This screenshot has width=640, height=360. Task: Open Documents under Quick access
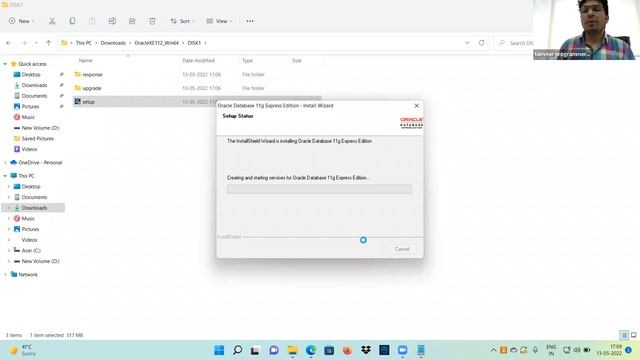pos(34,96)
